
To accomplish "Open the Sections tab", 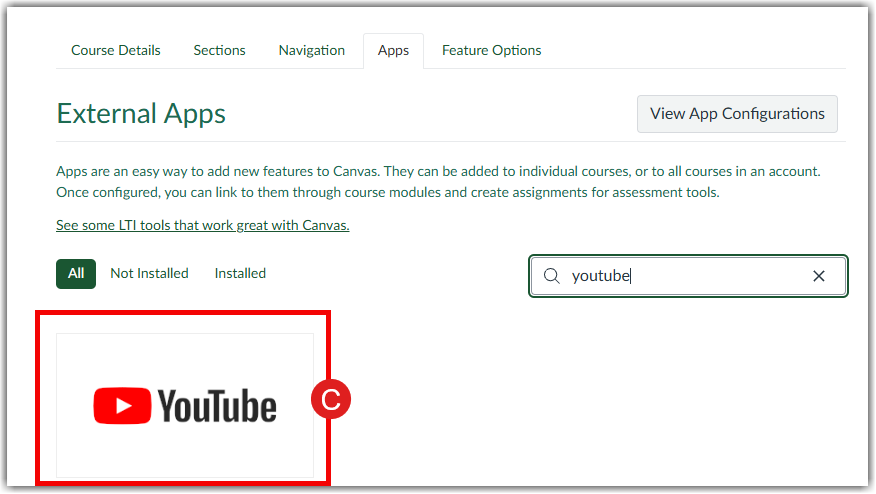I will tap(219, 50).
